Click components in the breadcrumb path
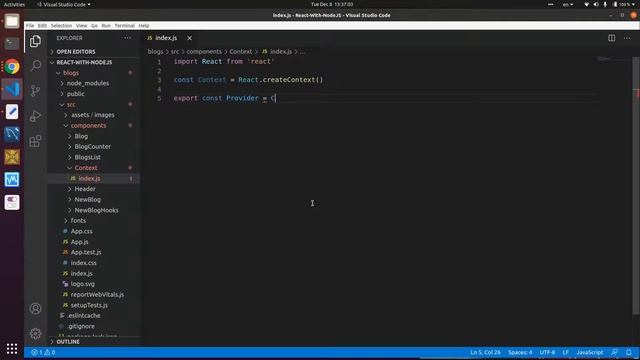Screen dimensions: 640x360 pos(204,52)
